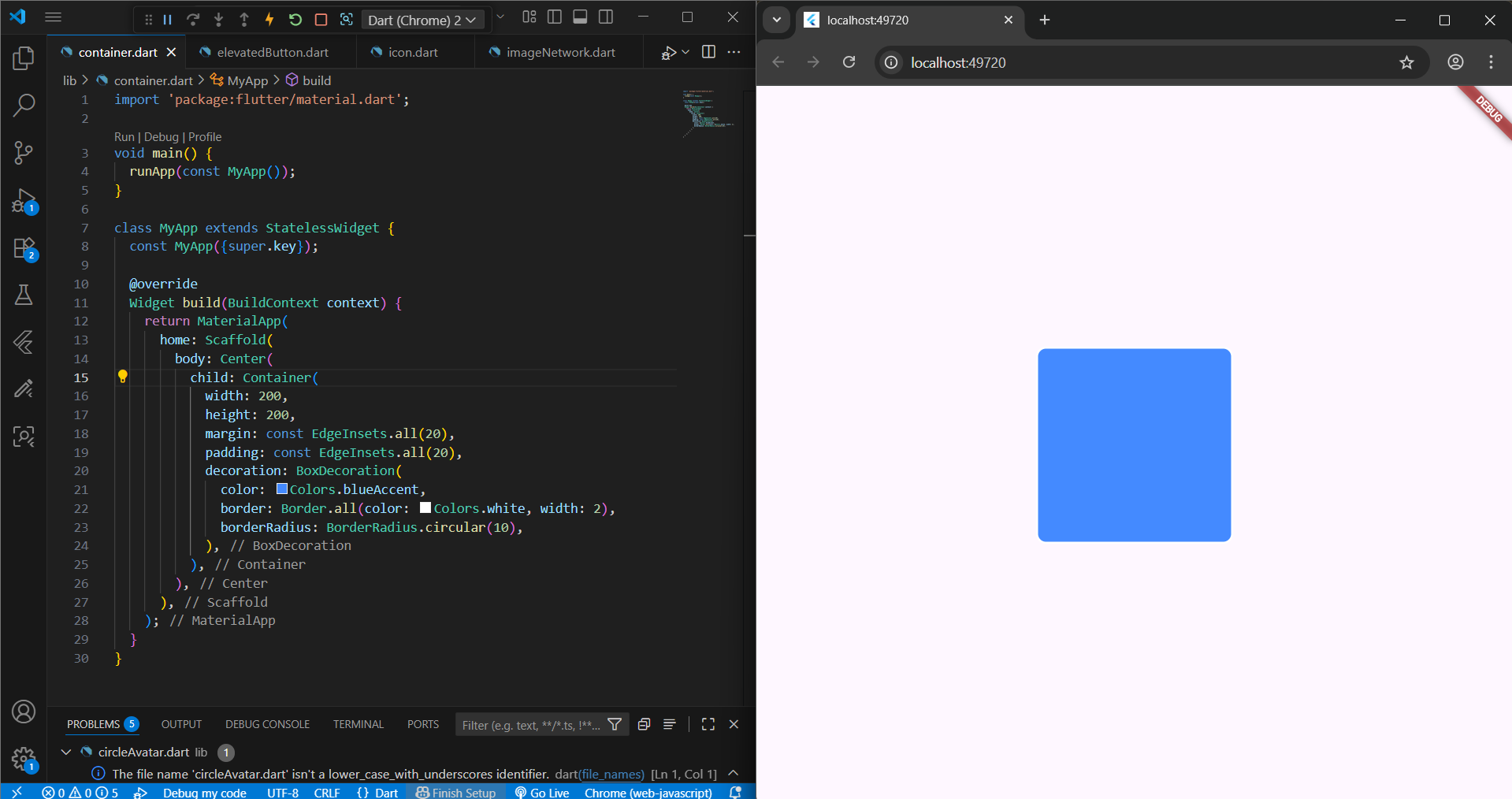Click the blueAccent color swatch
This screenshot has height=799, width=1512.
pos(282,489)
